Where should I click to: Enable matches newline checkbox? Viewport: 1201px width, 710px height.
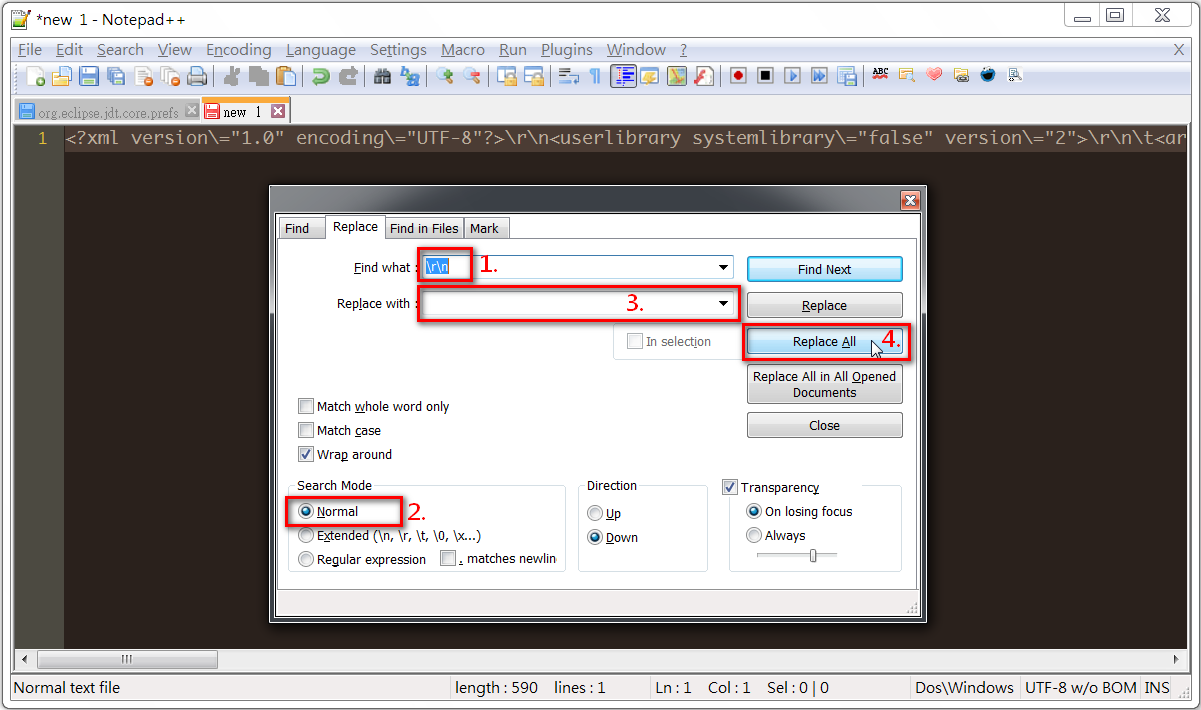(x=498, y=559)
